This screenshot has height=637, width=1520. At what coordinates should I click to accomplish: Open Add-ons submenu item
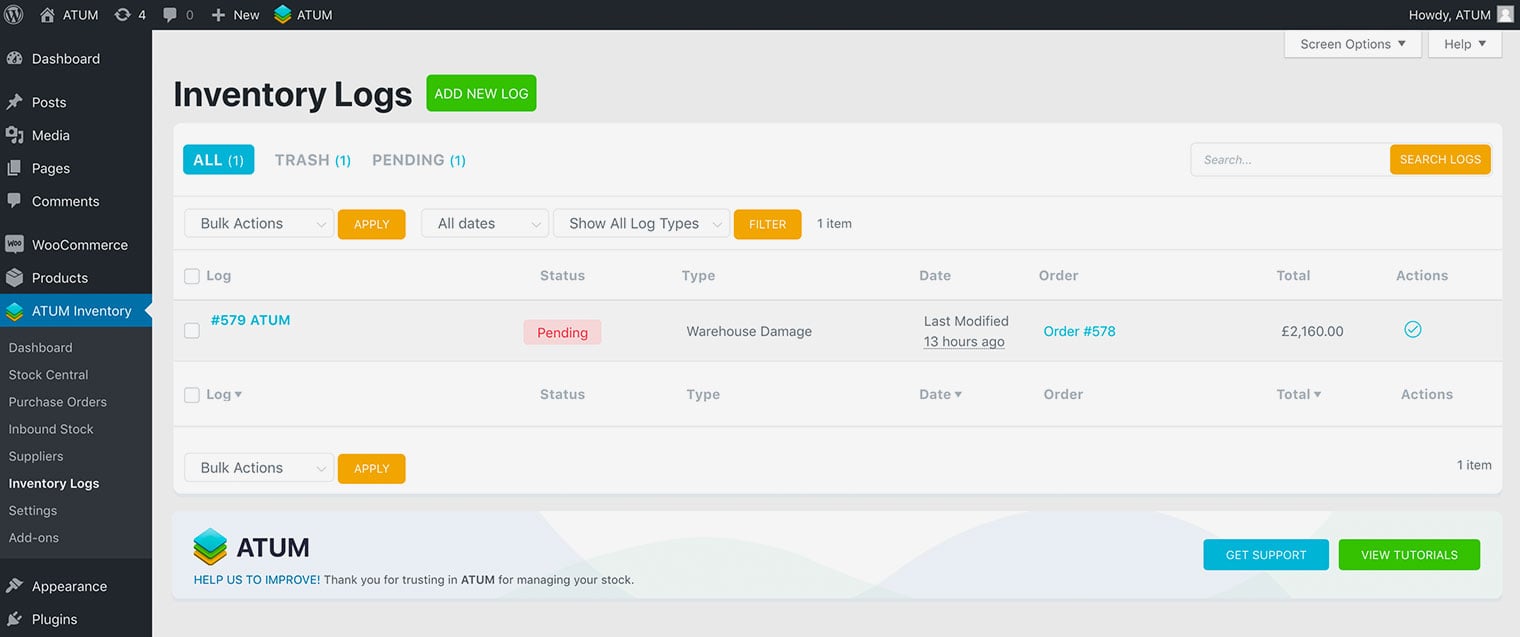(x=34, y=537)
